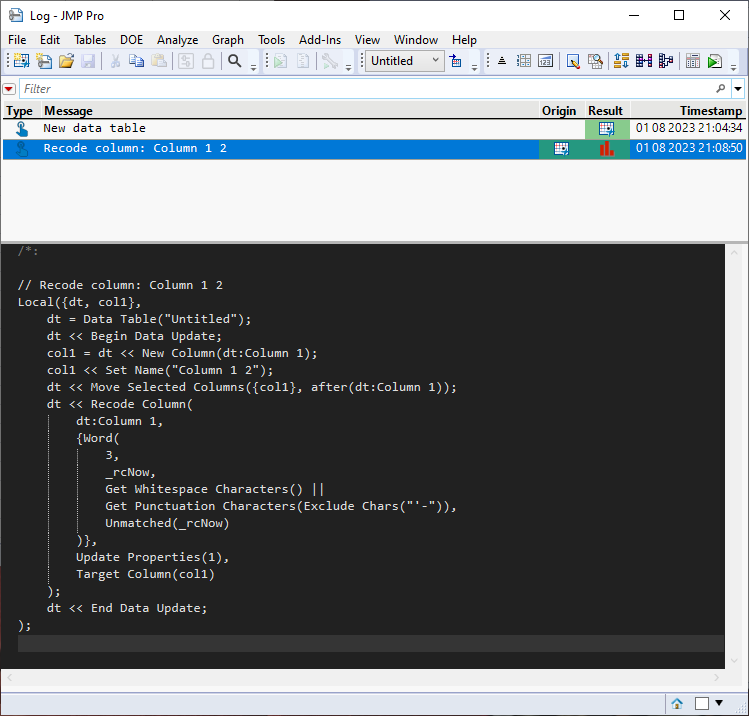Screen dimensions: 749x716
Task: Click the result table icon for New data table
Action: coord(607,128)
